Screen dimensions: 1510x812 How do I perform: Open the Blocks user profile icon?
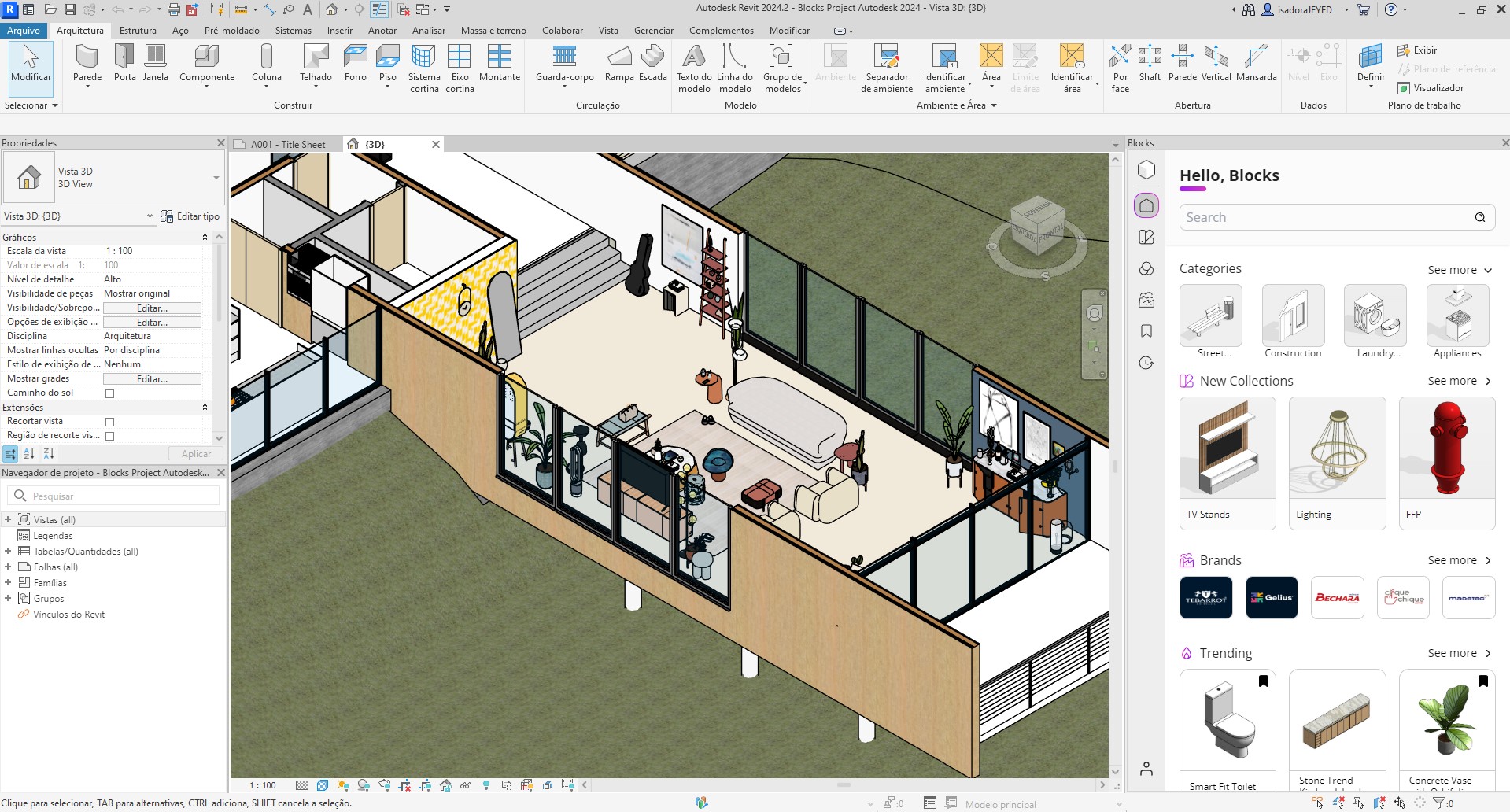tap(1146, 769)
